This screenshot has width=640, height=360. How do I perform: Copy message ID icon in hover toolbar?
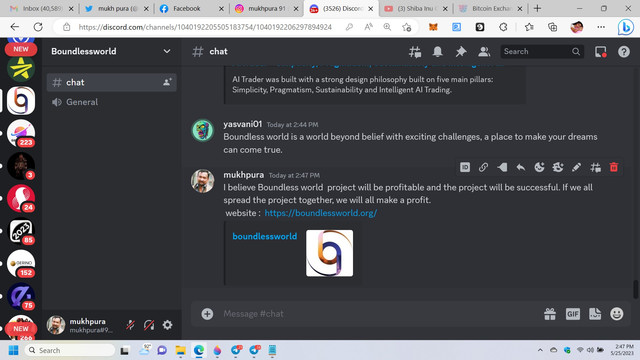465,167
